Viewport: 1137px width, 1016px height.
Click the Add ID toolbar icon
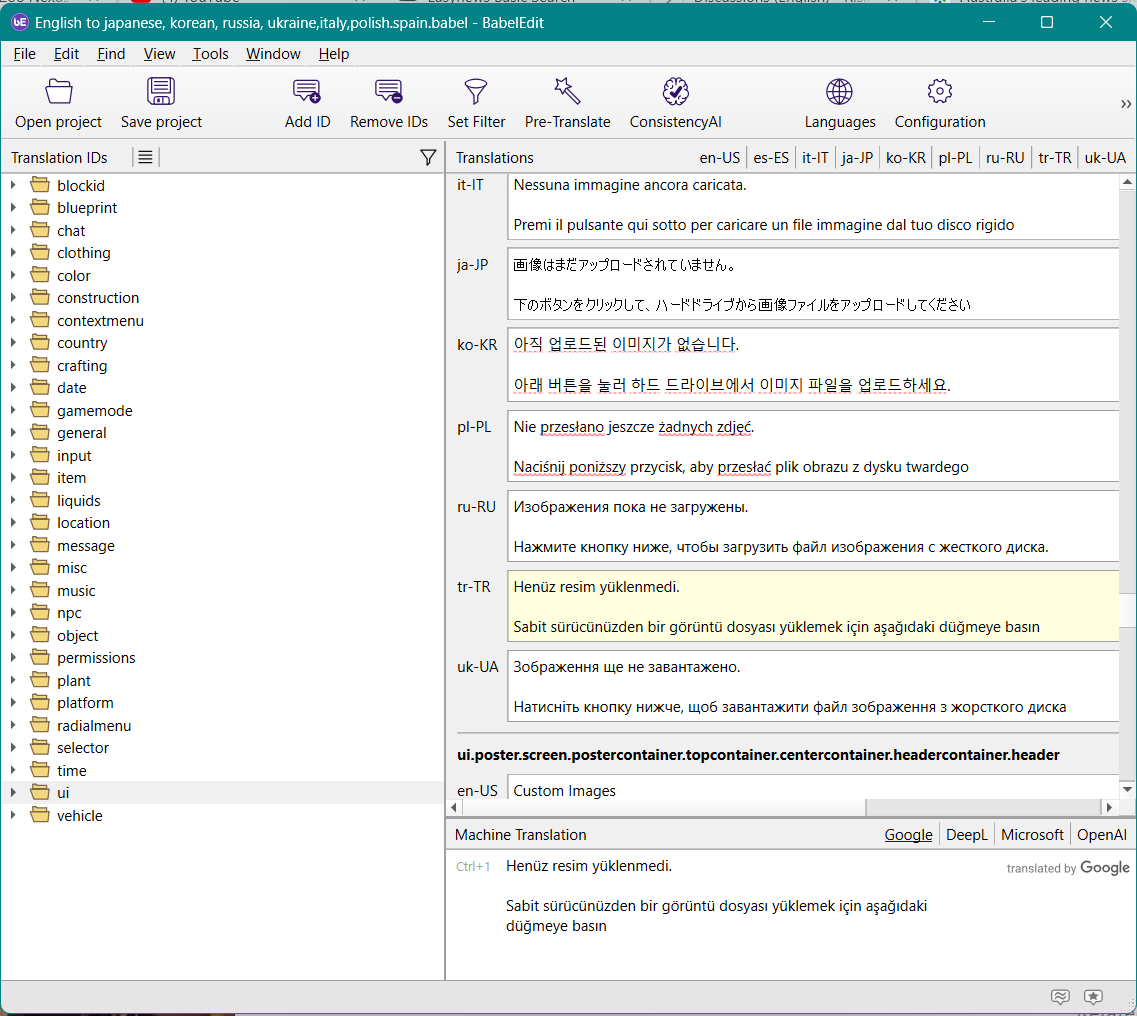(307, 92)
